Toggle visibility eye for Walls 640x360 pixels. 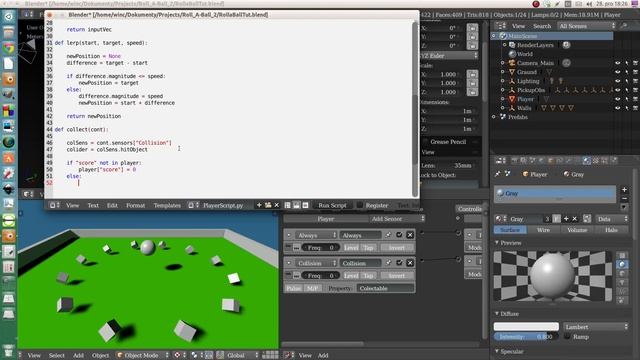pos(618,108)
